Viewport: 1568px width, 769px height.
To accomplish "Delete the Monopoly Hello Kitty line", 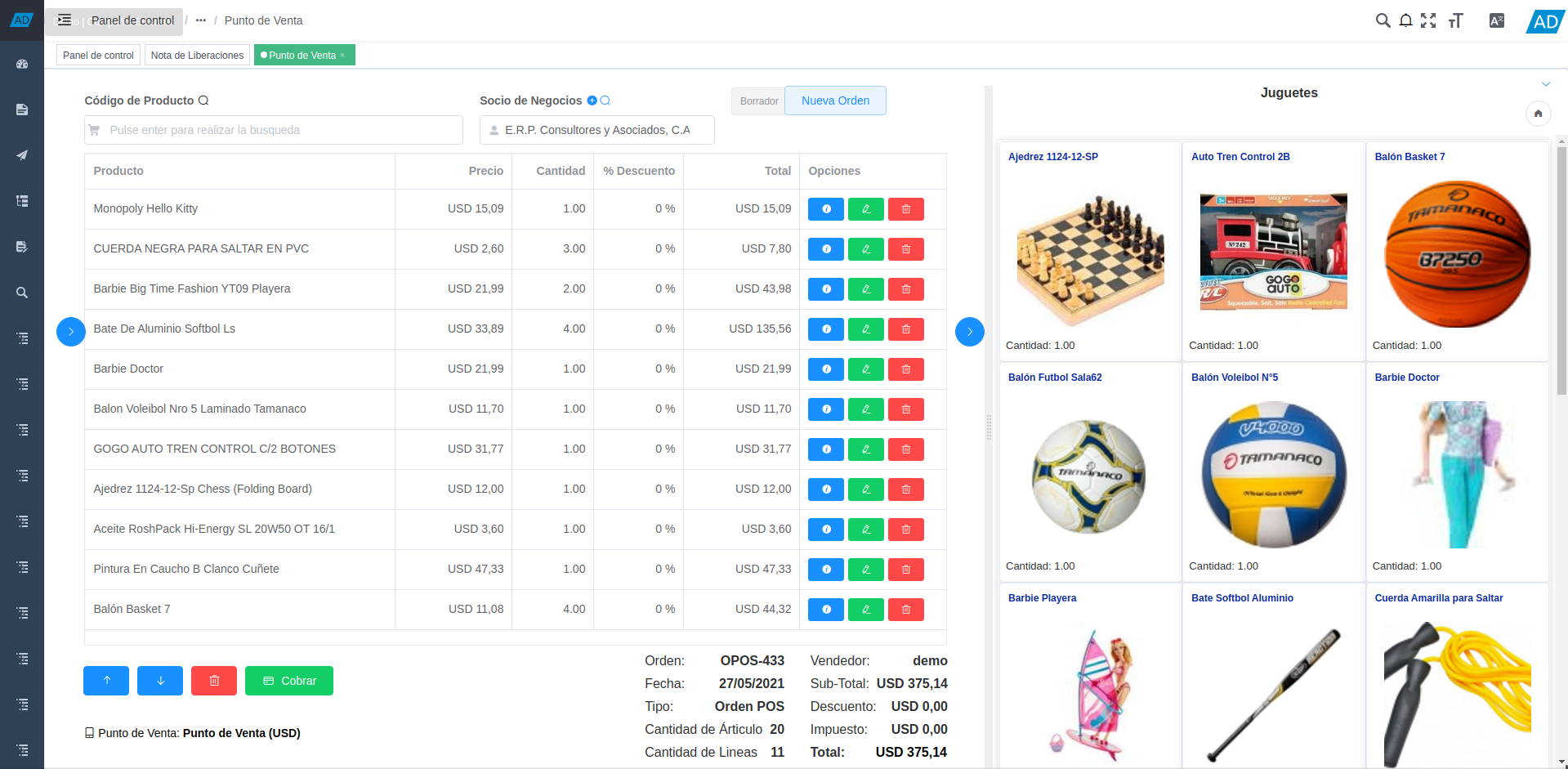I will pyautogui.click(x=905, y=209).
